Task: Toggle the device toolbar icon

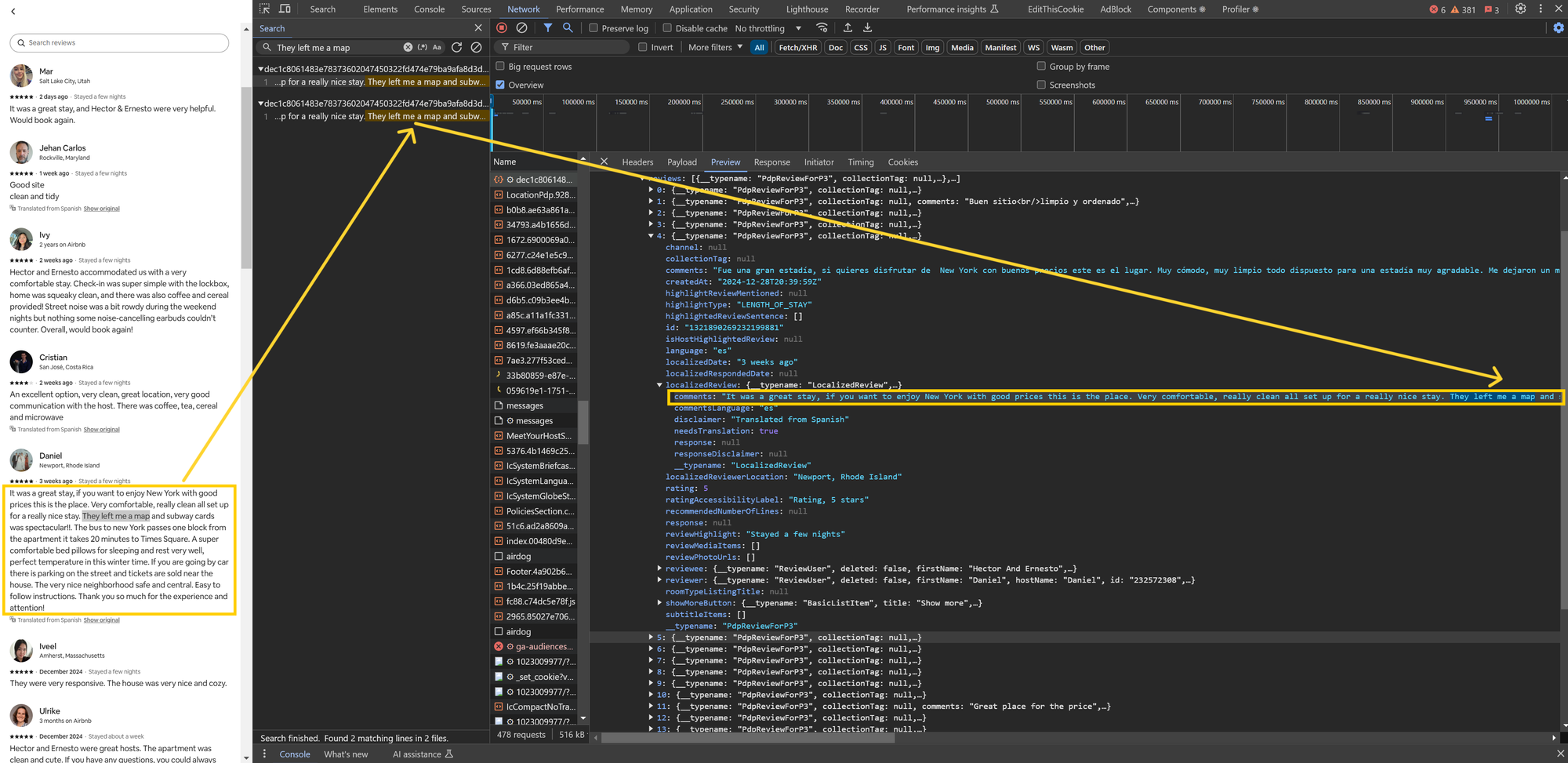Action: pos(285,9)
